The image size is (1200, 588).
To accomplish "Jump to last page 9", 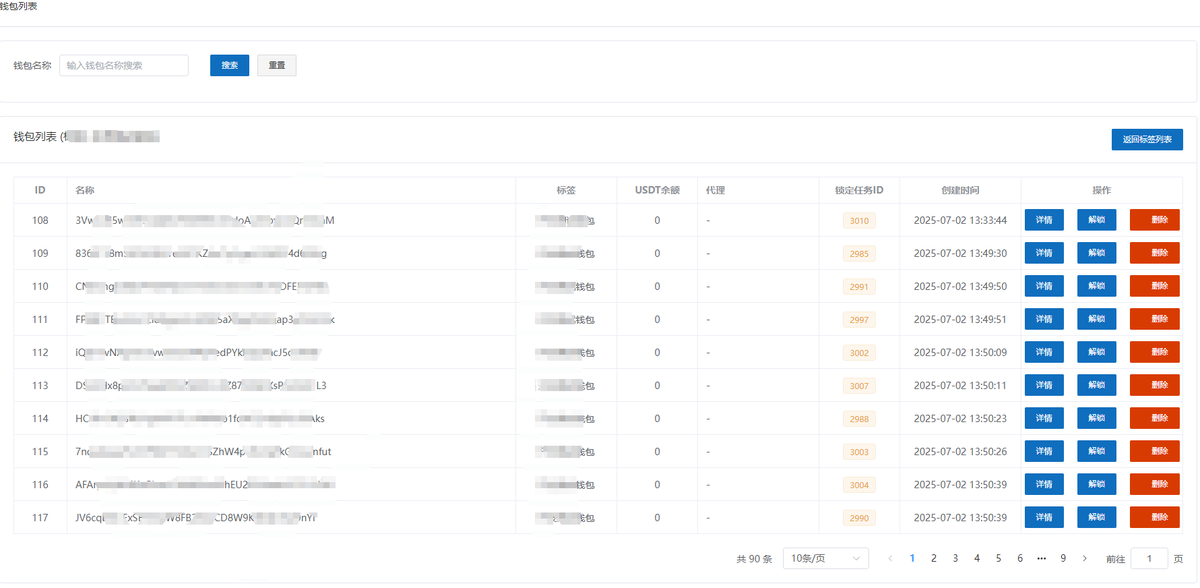I will click(1063, 558).
